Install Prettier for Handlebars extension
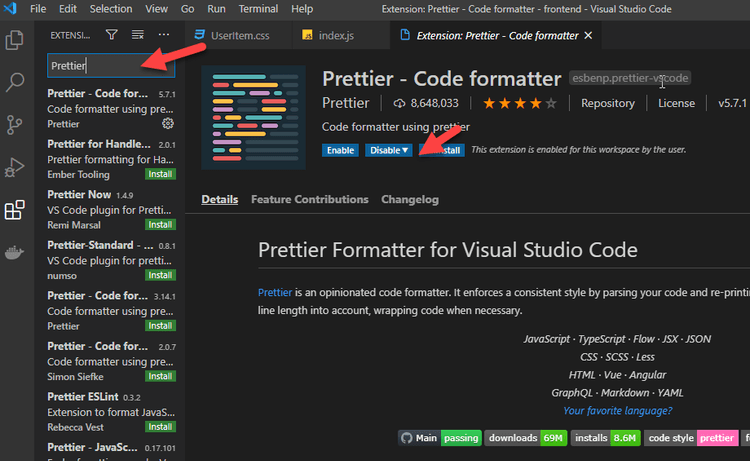This screenshot has height=461, width=750. 160,174
